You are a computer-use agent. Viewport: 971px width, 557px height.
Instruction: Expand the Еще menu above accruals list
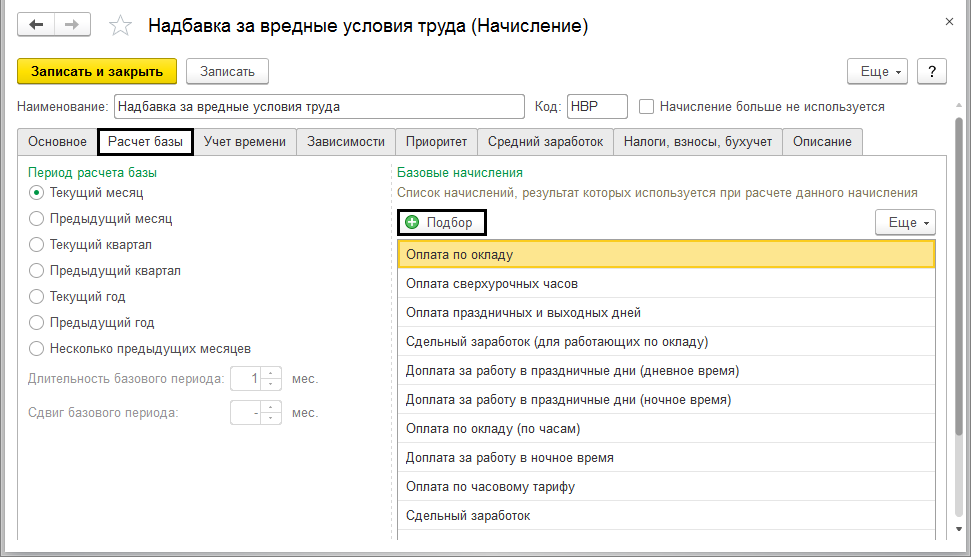[904, 222]
